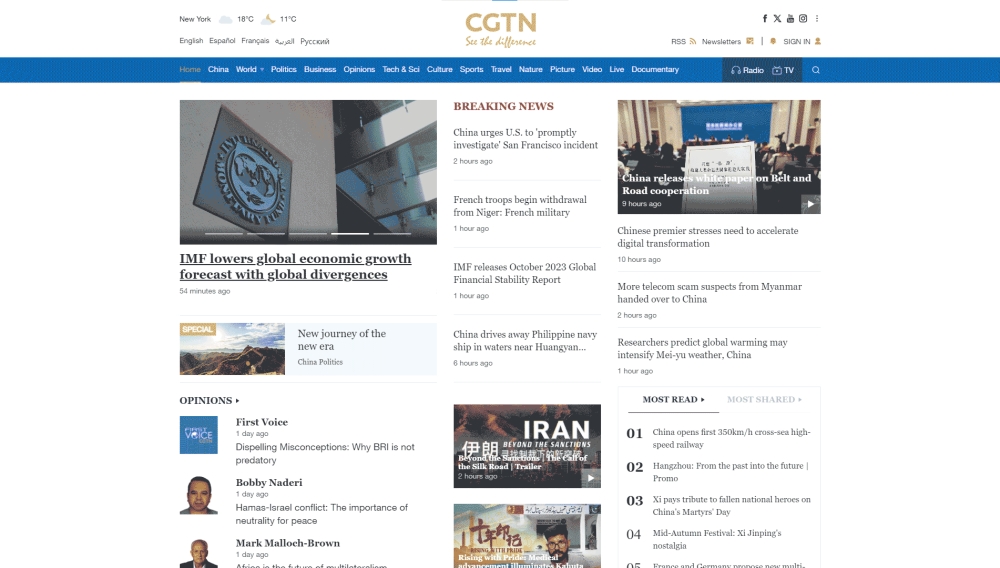Click the night weather moon icon
The height and width of the screenshot is (568, 1000).
point(268,19)
